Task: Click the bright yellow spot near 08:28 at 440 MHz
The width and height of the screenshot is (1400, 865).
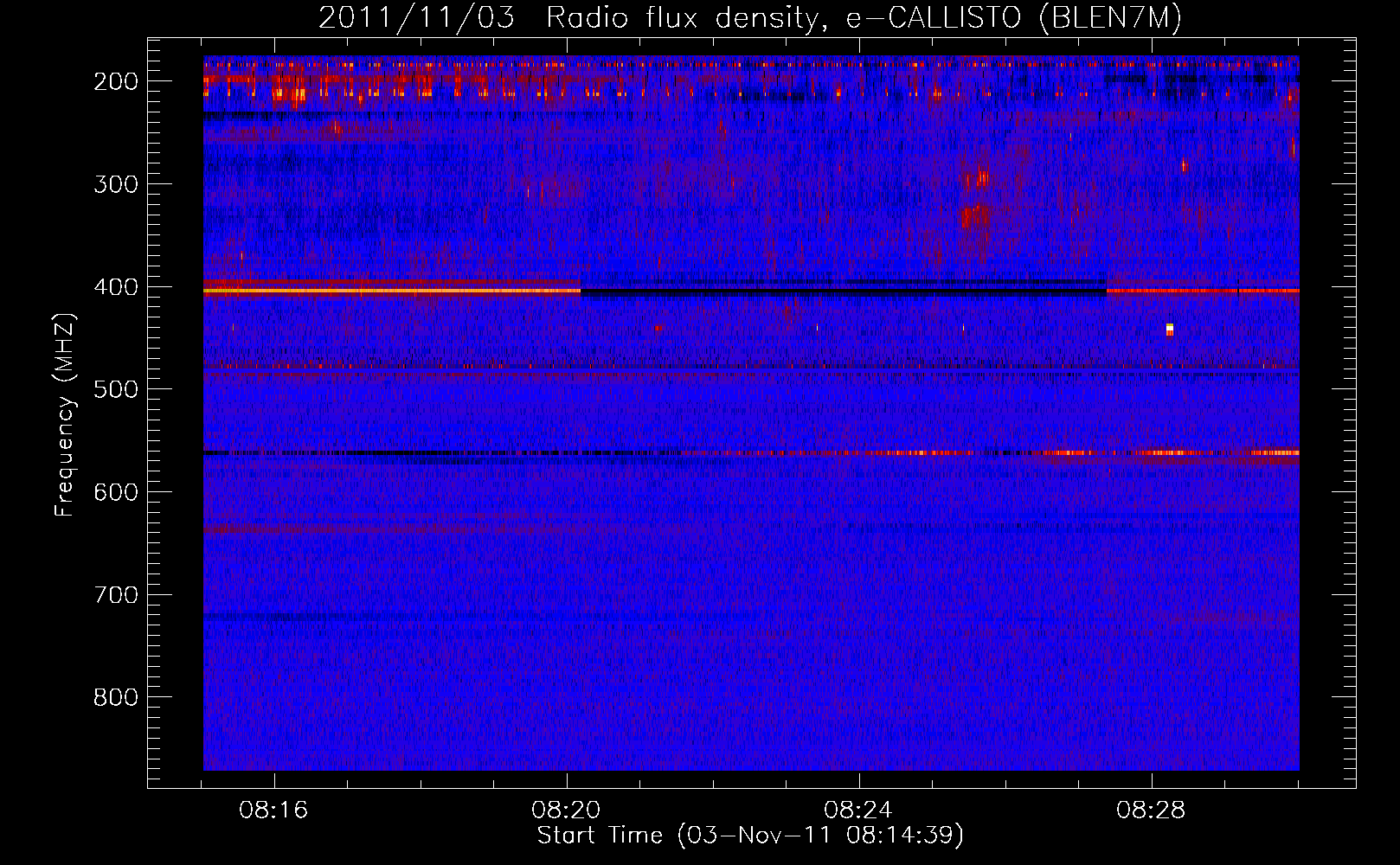Action: click(1170, 328)
